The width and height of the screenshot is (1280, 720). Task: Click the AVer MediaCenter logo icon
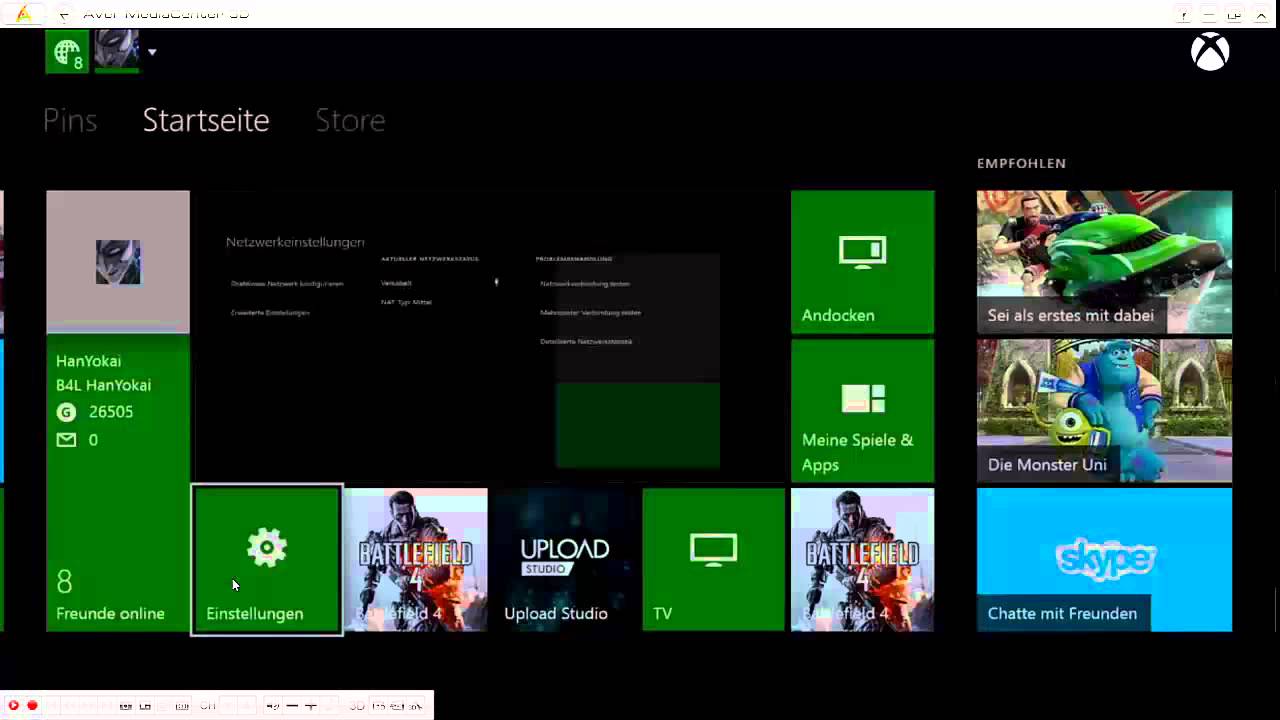(x=23, y=13)
